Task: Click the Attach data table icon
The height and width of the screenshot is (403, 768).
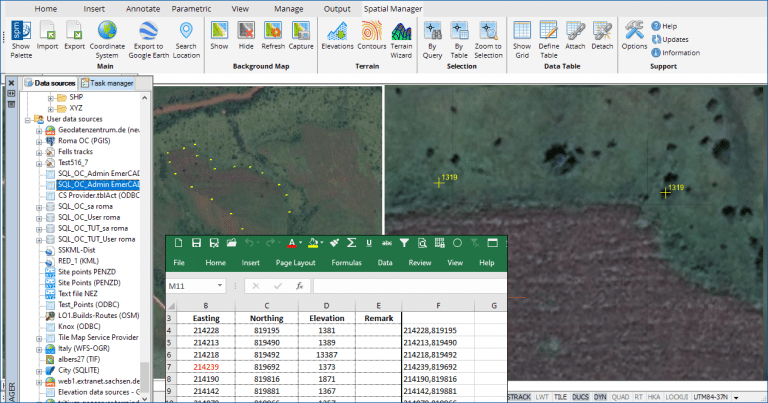Action: click(575, 30)
